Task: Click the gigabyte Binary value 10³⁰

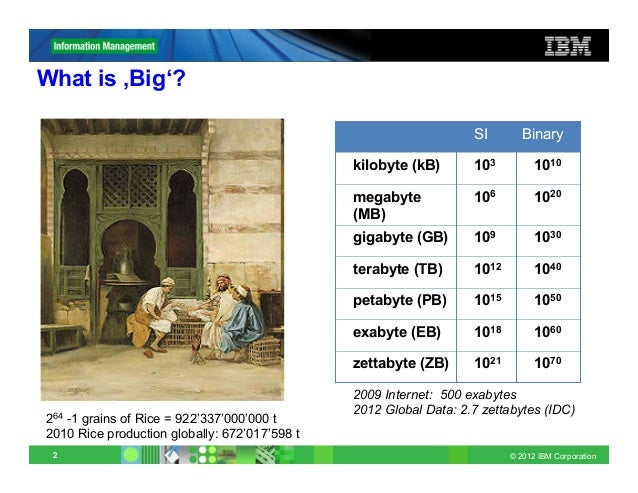Action: coord(548,236)
